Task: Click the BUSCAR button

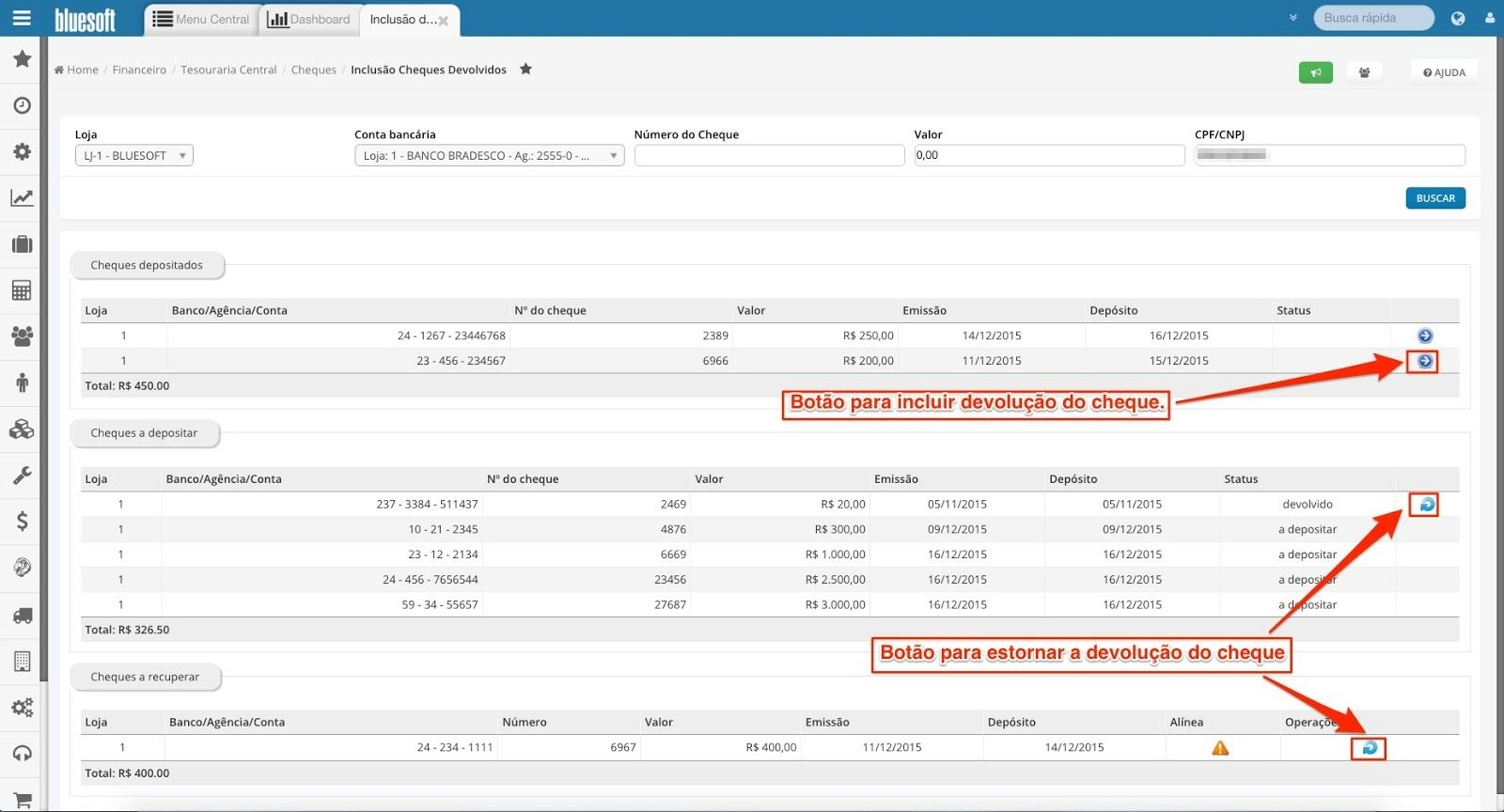Action: 1435,198
